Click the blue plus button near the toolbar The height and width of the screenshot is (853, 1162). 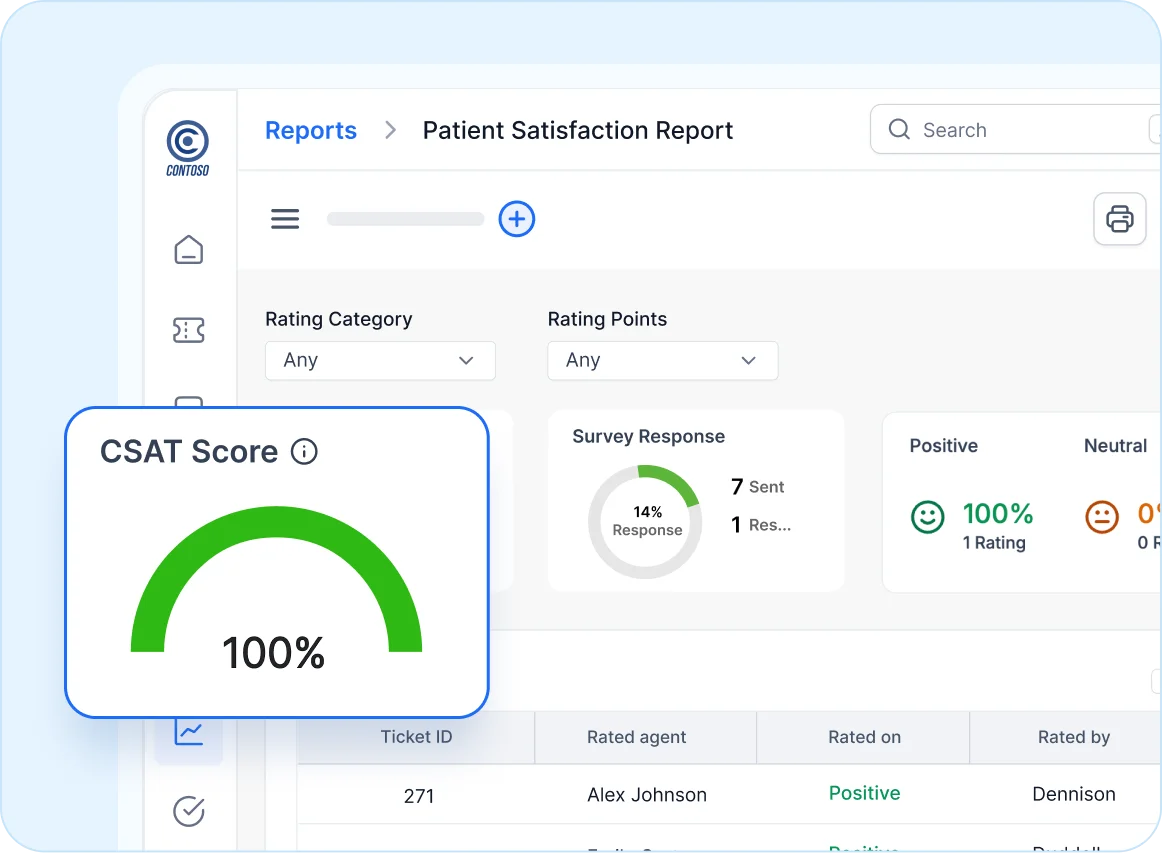517,219
